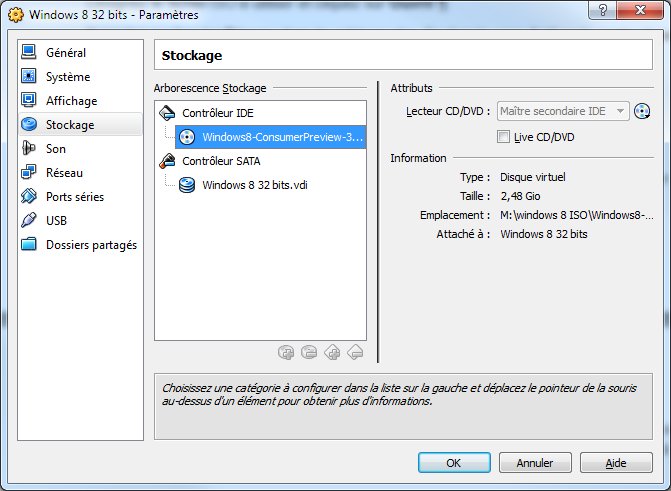Click the Dossiers partagés folder icon
Image resolution: width=671 pixels, height=491 pixels.
tap(29, 244)
